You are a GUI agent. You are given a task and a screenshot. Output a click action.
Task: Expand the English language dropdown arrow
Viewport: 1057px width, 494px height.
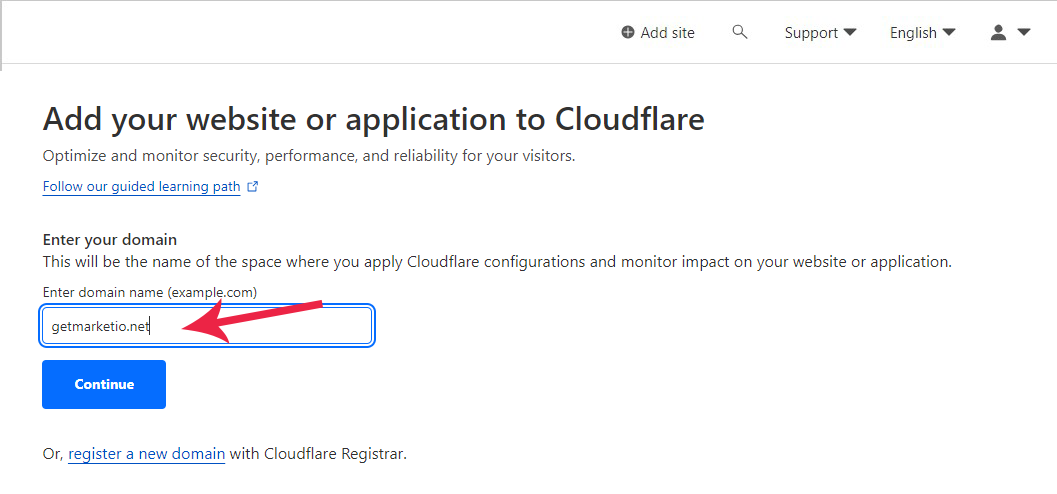(948, 32)
